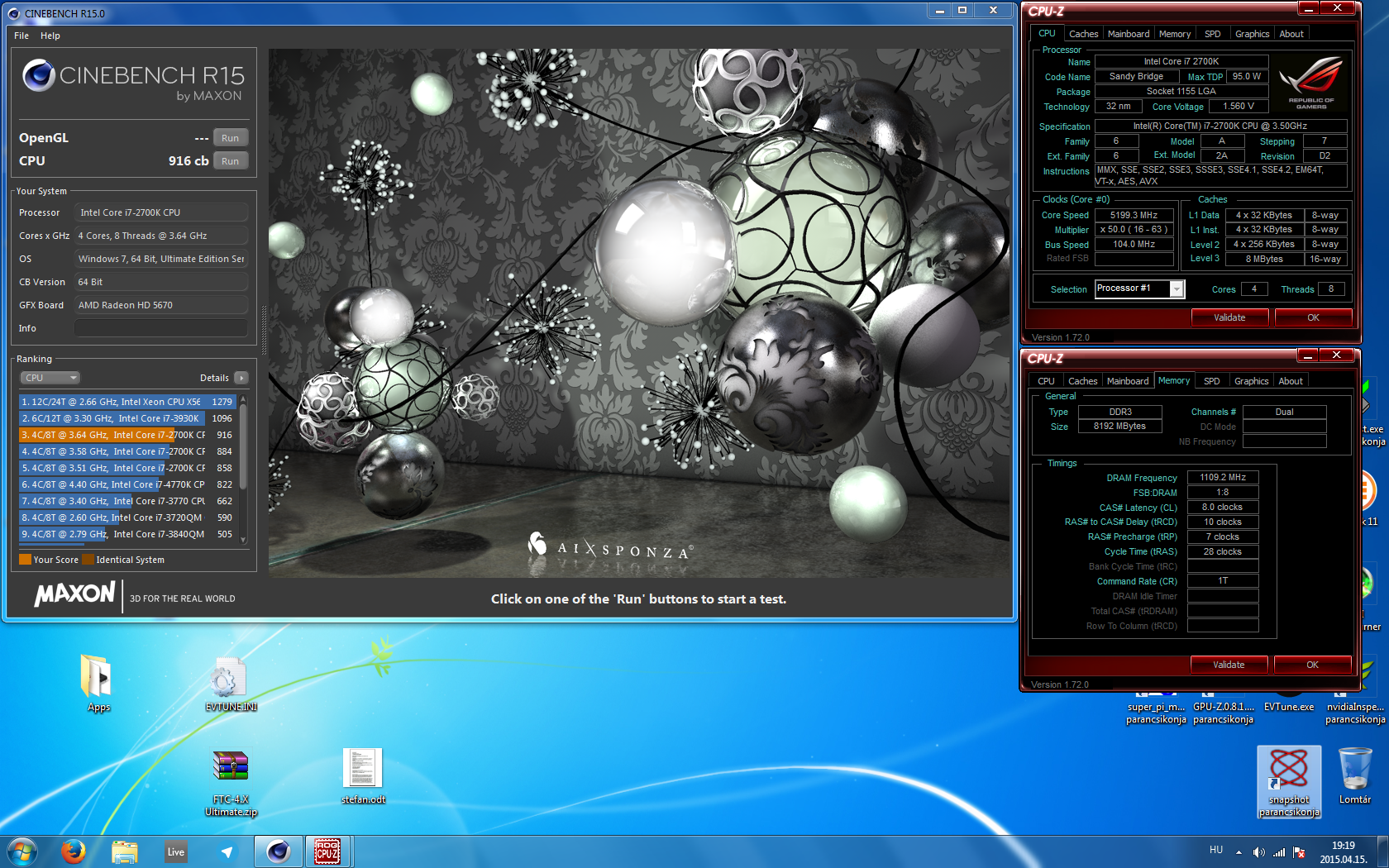1389x868 pixels.
Task: Open the Cinebench File menu
Action: [21, 36]
